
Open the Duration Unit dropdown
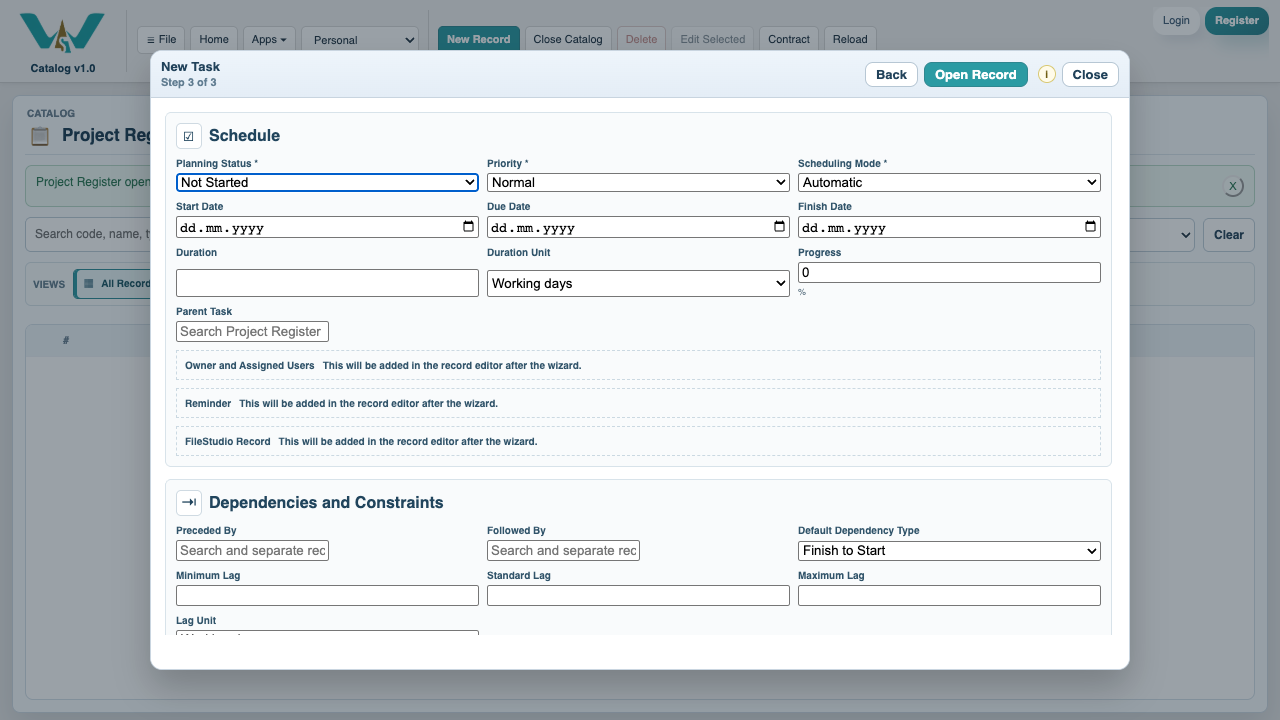638,283
